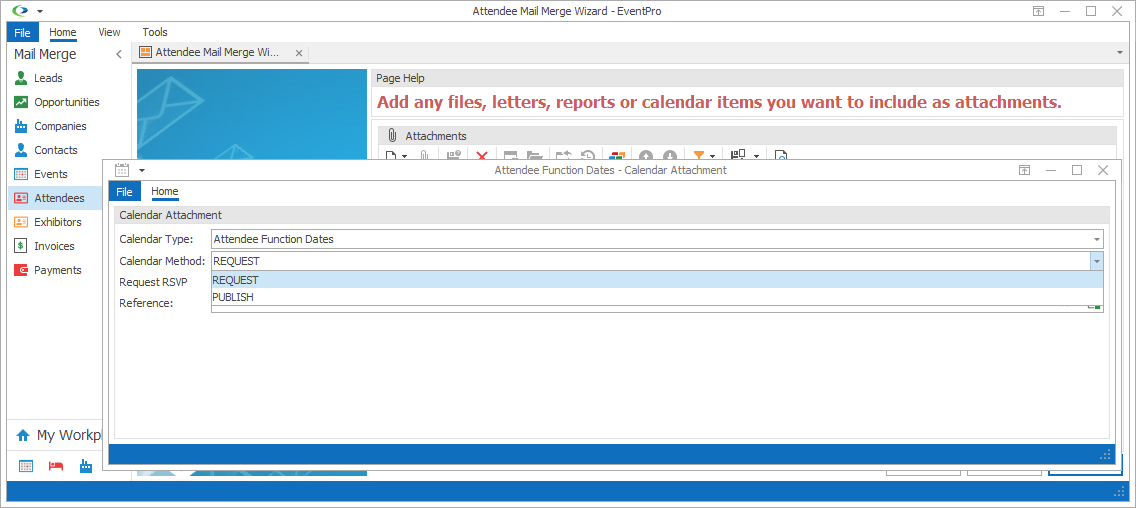1136x508 pixels.
Task: Open the Leads mail merge
Action: pyautogui.click(x=48, y=78)
